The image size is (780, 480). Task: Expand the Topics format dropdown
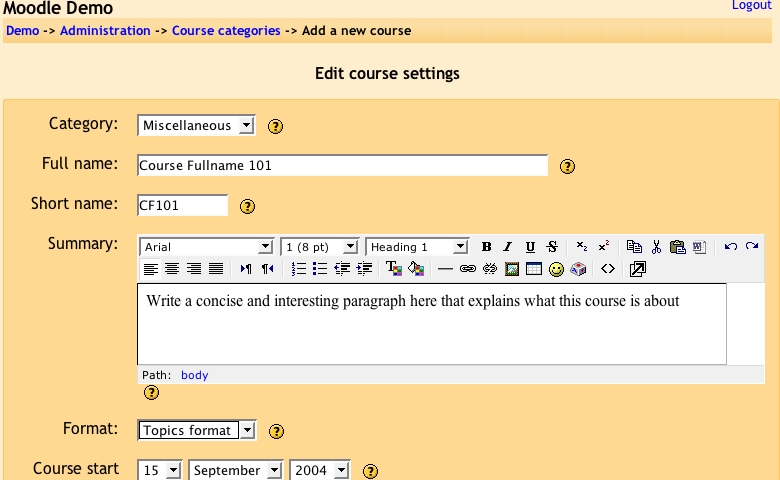click(x=196, y=431)
